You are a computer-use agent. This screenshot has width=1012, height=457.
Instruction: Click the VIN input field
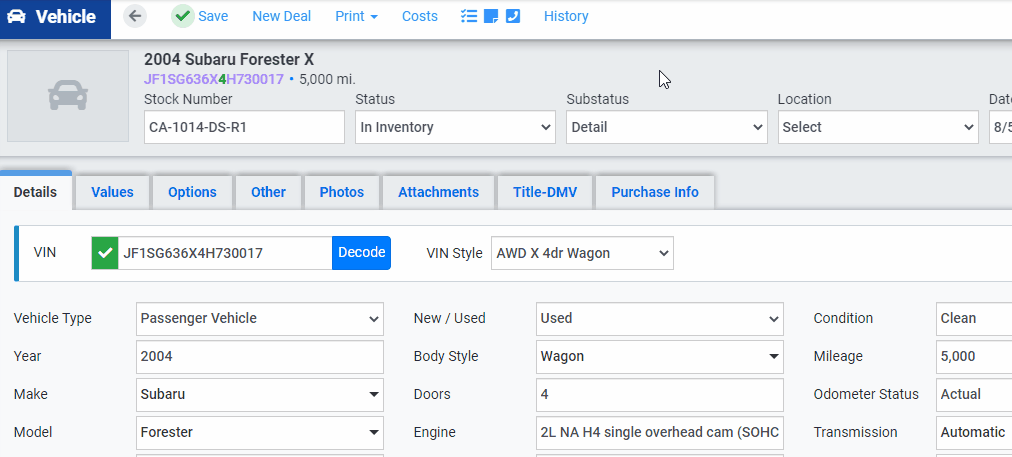click(x=225, y=253)
